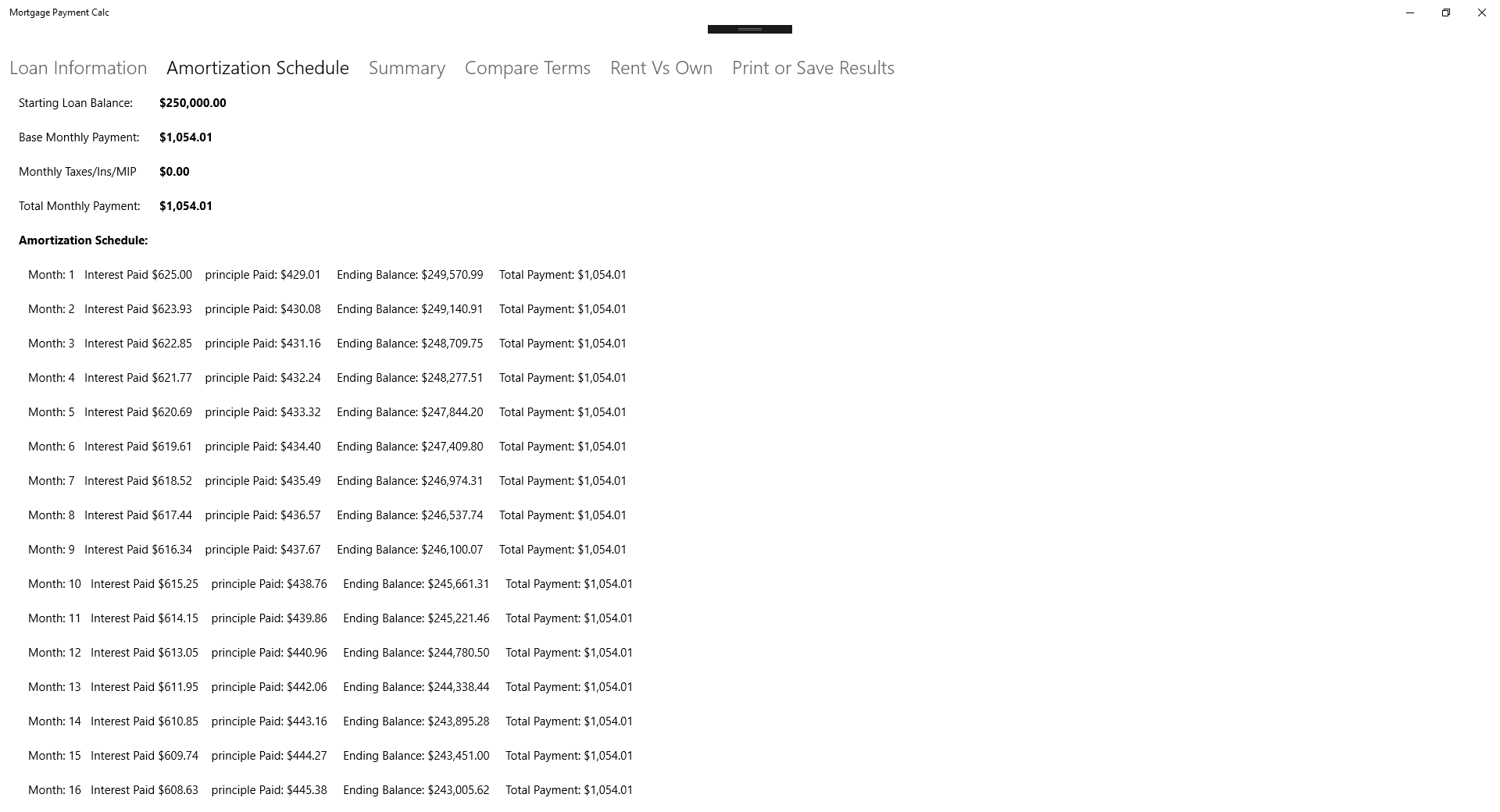Click principle Paid: $437.67 in Month 9
Screen dimensions: 1500x812
pos(263,550)
